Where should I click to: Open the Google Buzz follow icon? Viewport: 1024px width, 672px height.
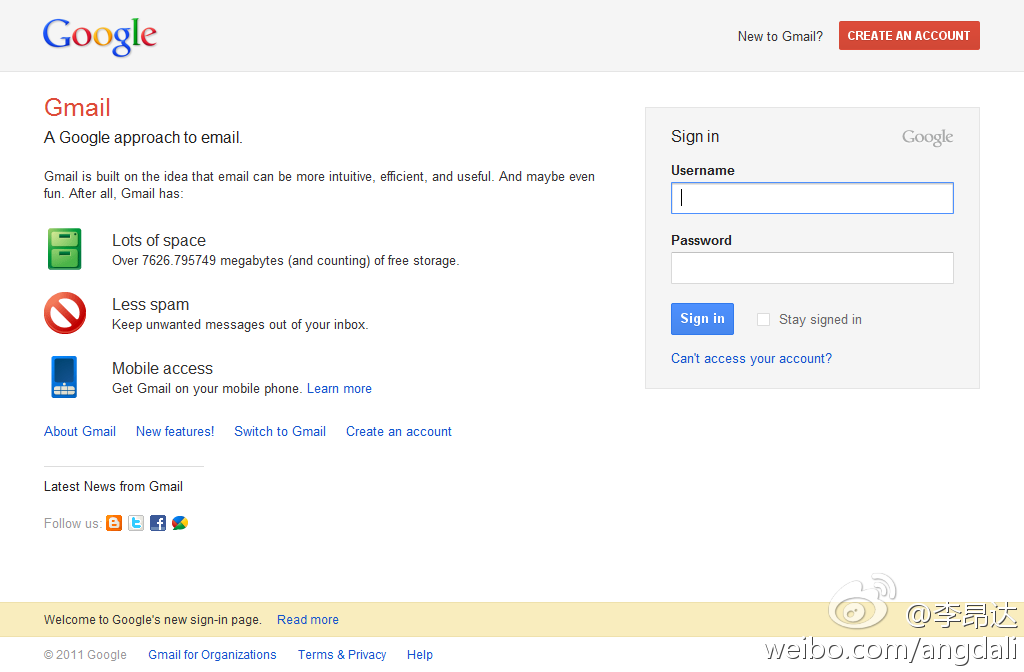(x=180, y=523)
